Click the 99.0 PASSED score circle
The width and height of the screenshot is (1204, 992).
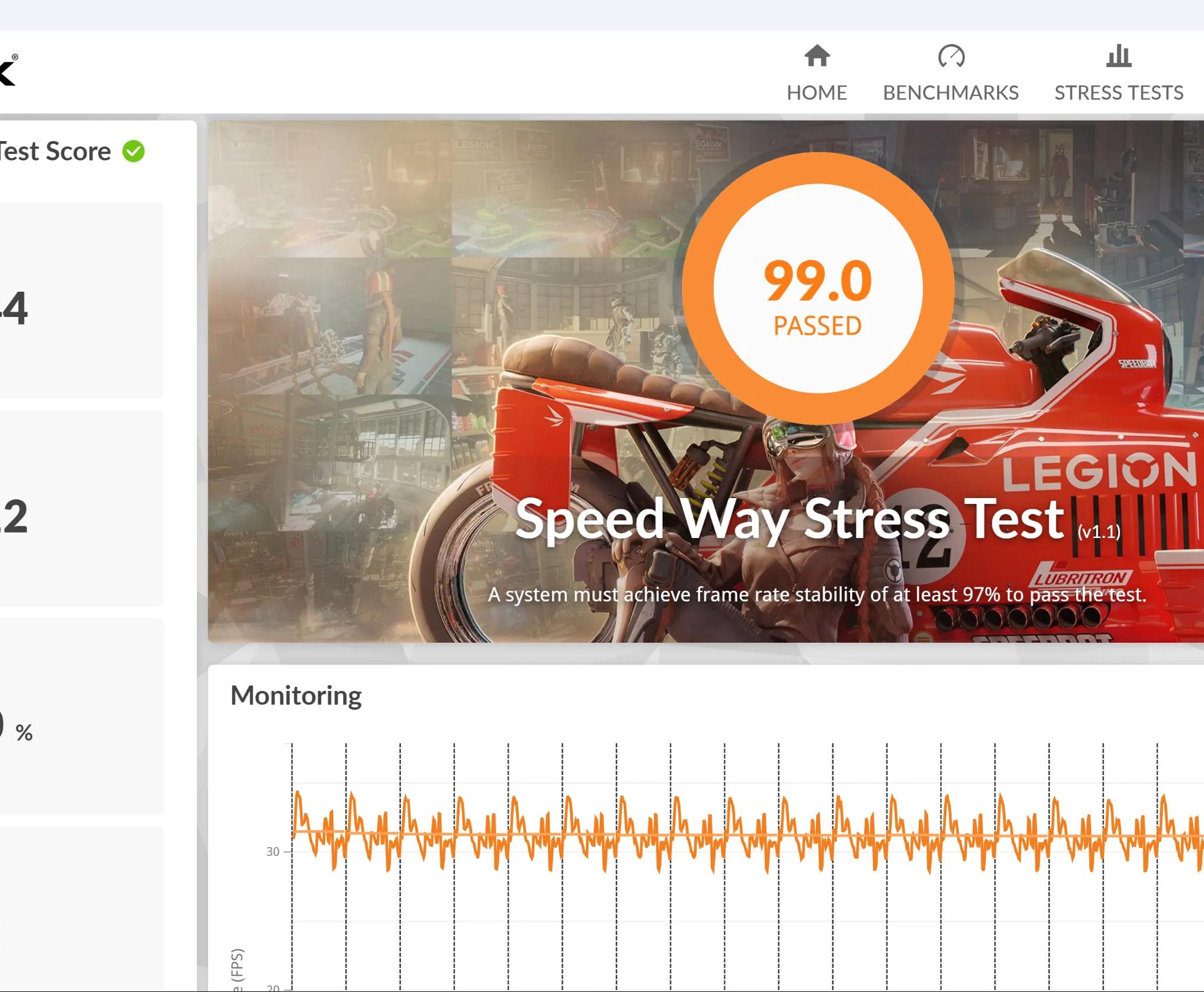pos(818,288)
